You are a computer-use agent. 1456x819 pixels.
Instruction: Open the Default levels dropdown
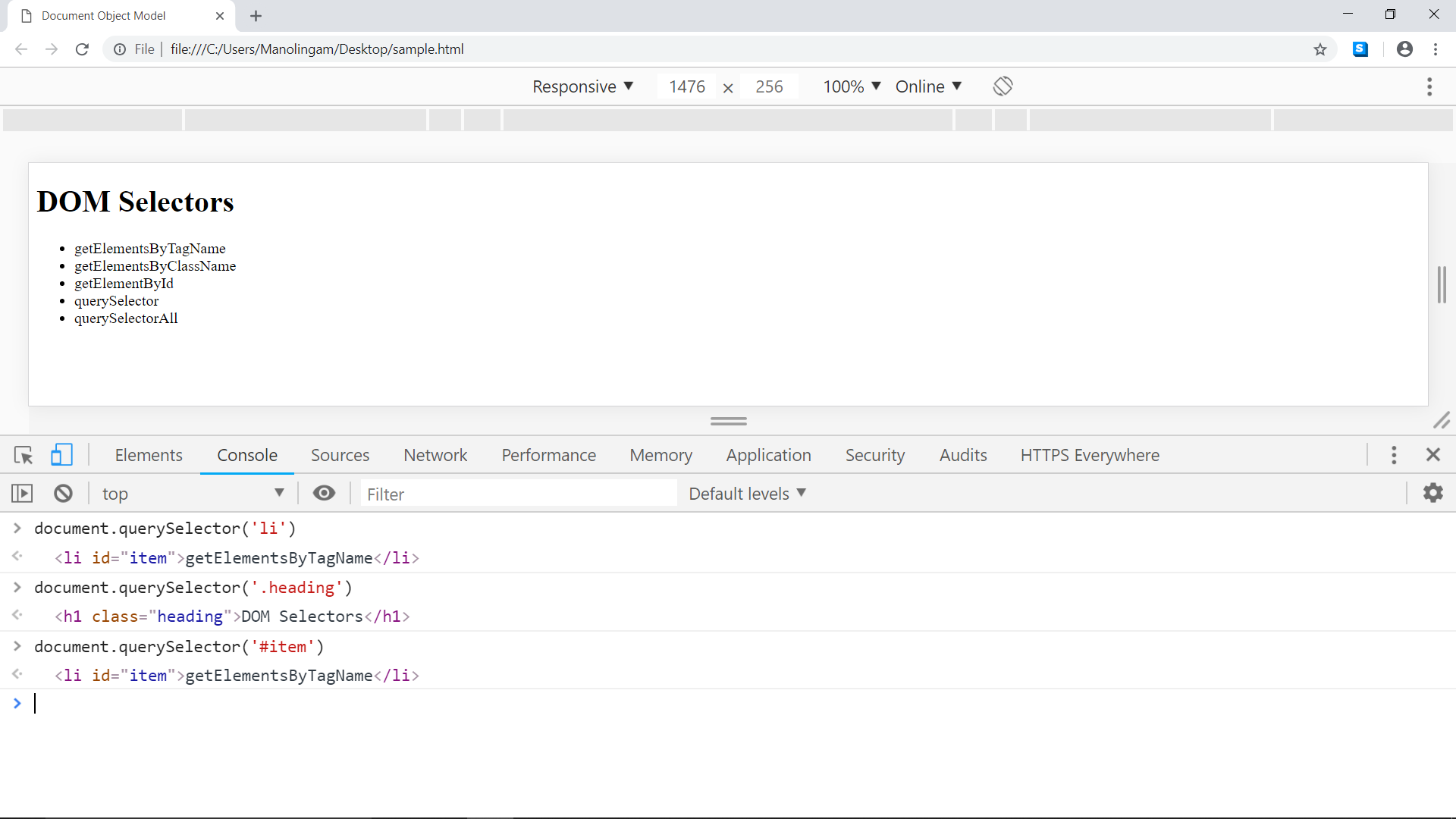tap(747, 494)
